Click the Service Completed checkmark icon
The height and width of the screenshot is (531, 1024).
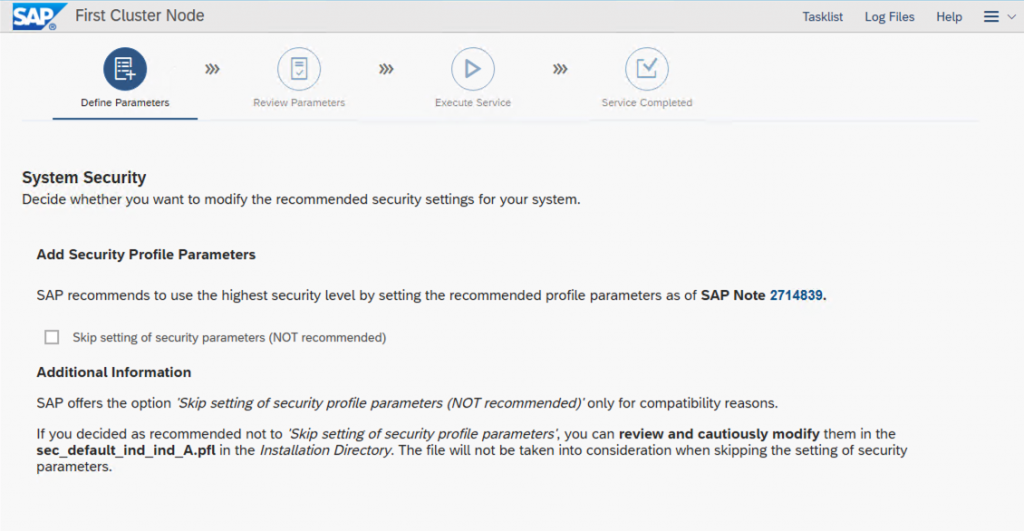[x=647, y=69]
